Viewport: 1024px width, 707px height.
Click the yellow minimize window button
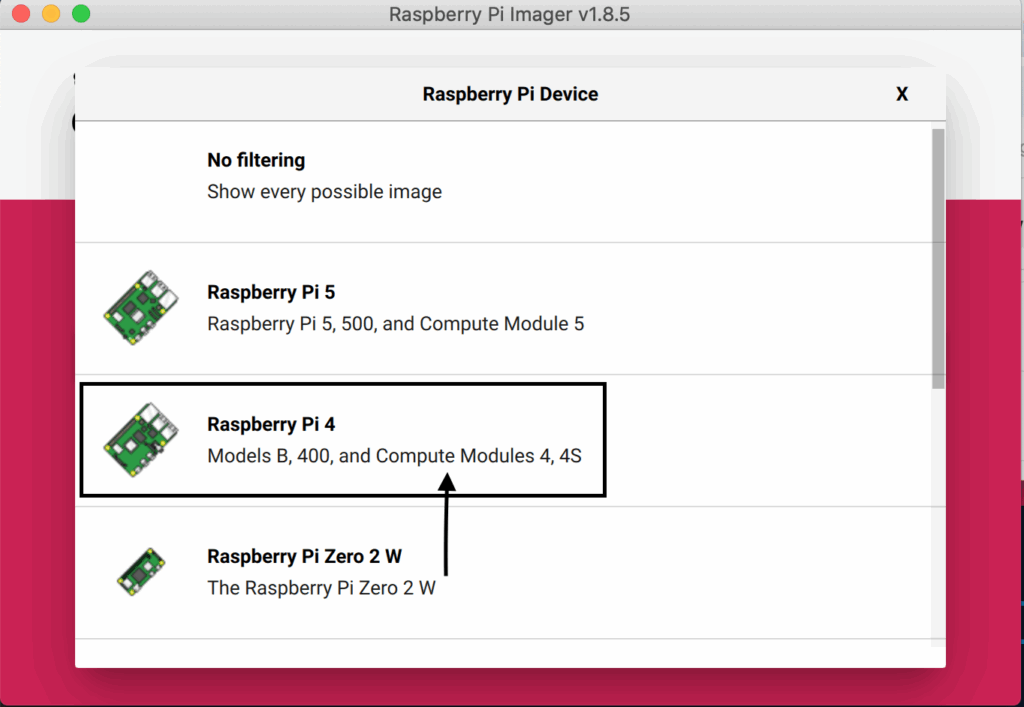pyautogui.click(x=51, y=14)
